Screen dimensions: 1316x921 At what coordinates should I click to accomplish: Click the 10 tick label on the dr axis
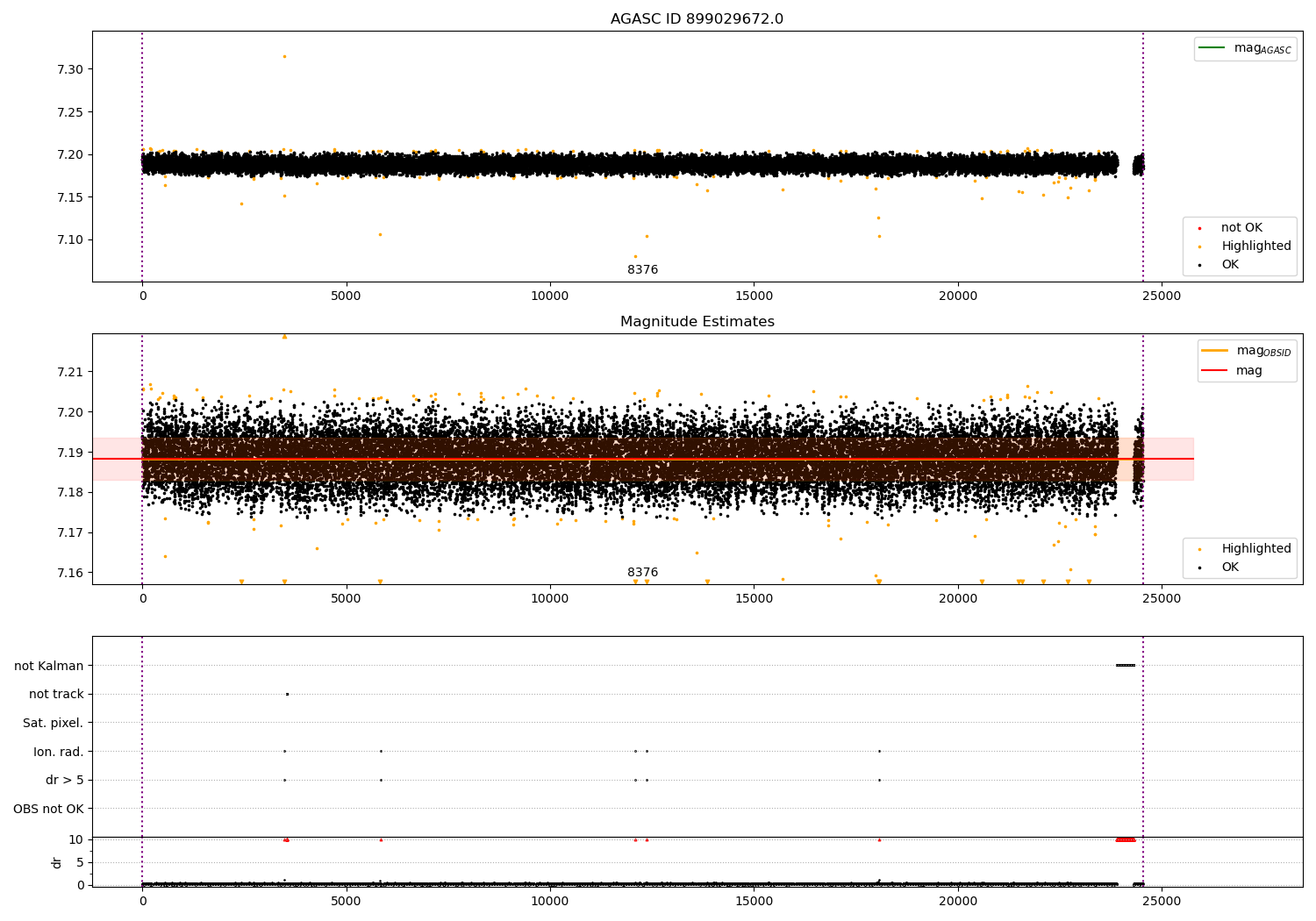pyautogui.click(x=76, y=839)
